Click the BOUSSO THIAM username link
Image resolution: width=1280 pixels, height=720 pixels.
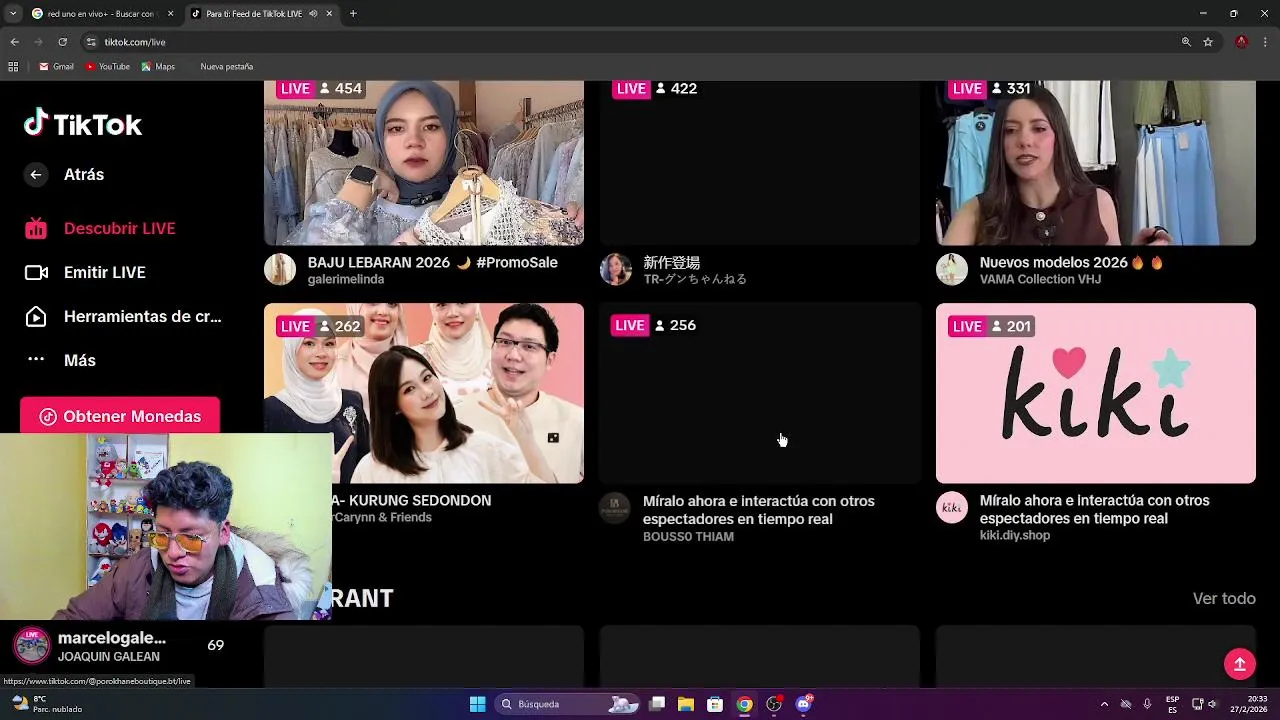point(688,537)
